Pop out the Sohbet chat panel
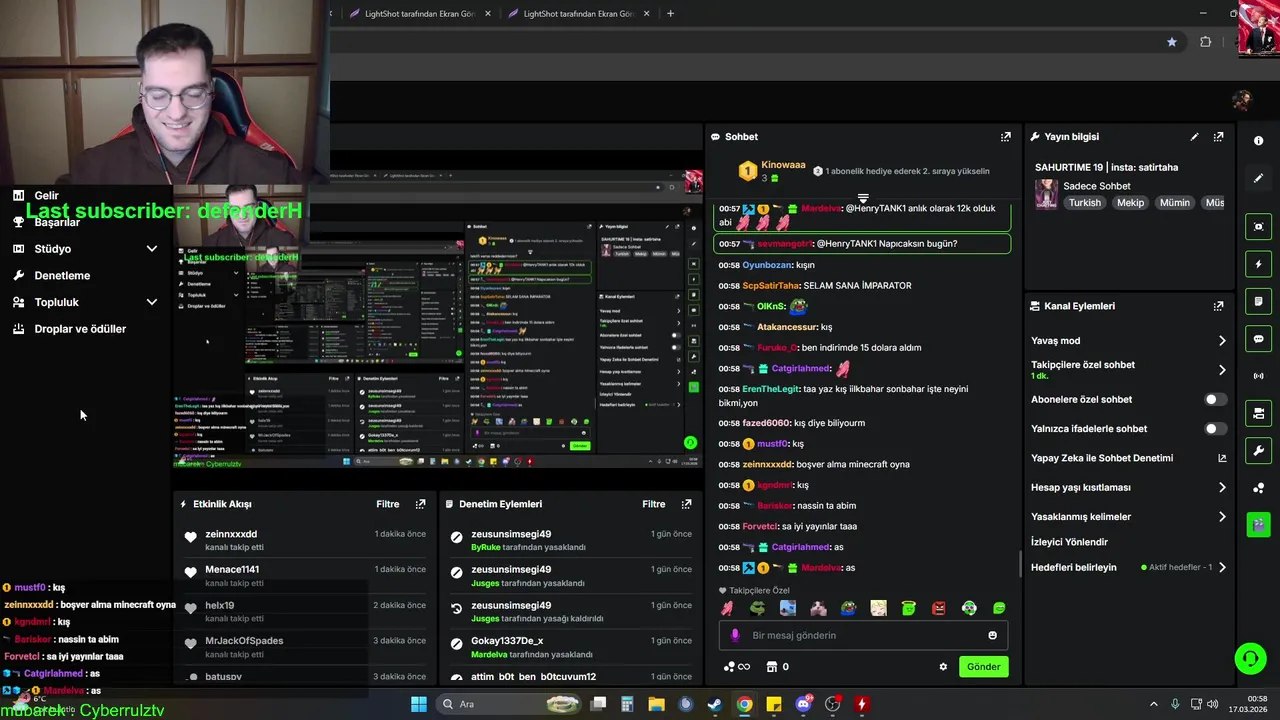 point(1005,137)
